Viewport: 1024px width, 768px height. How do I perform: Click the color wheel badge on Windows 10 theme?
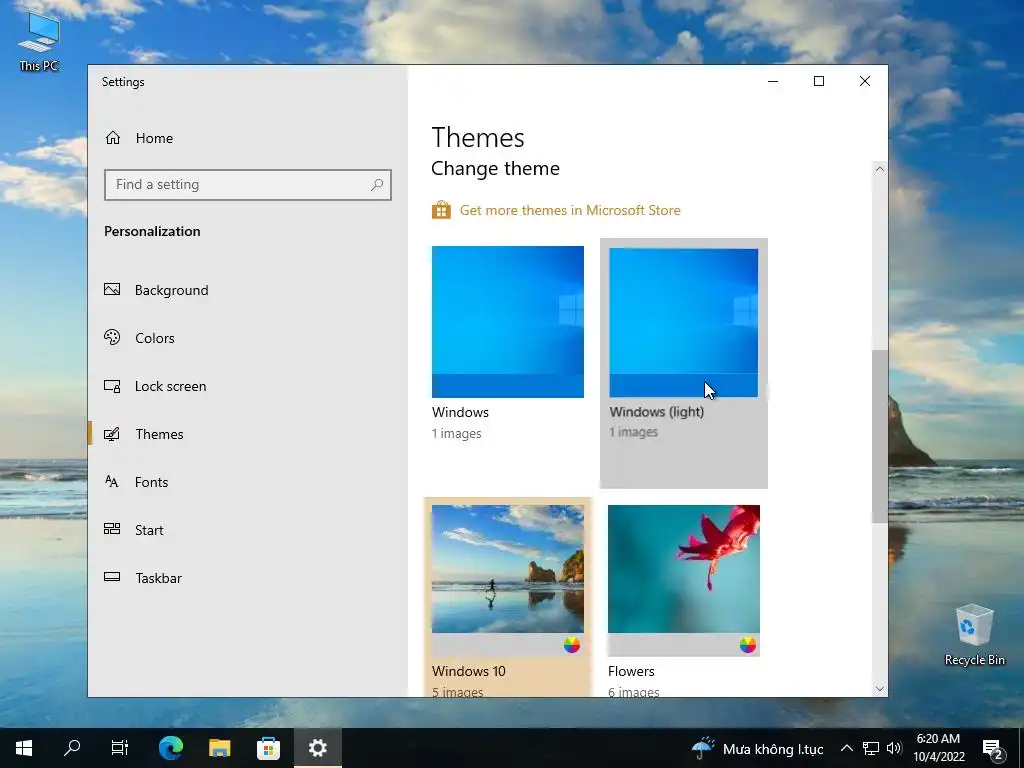571,645
